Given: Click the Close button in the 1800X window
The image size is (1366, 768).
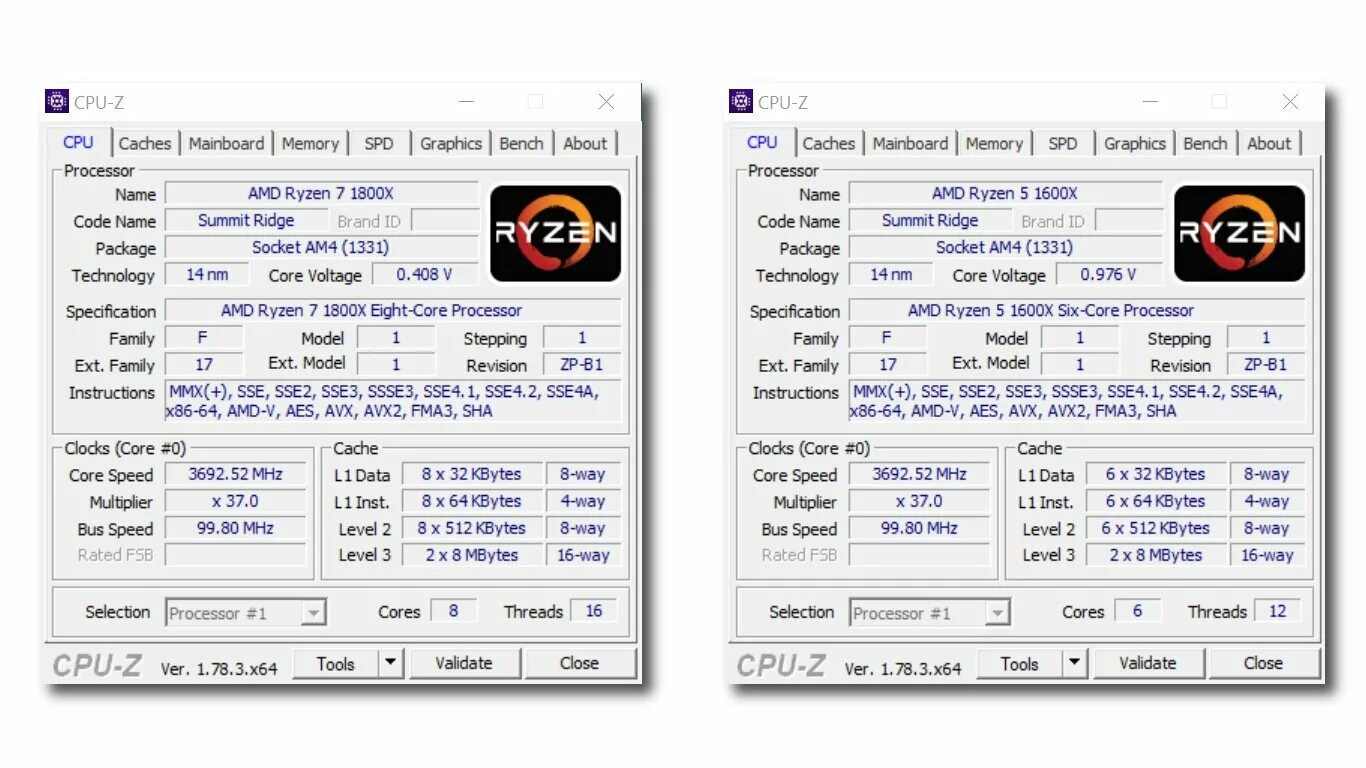Looking at the screenshot, I should [579, 663].
